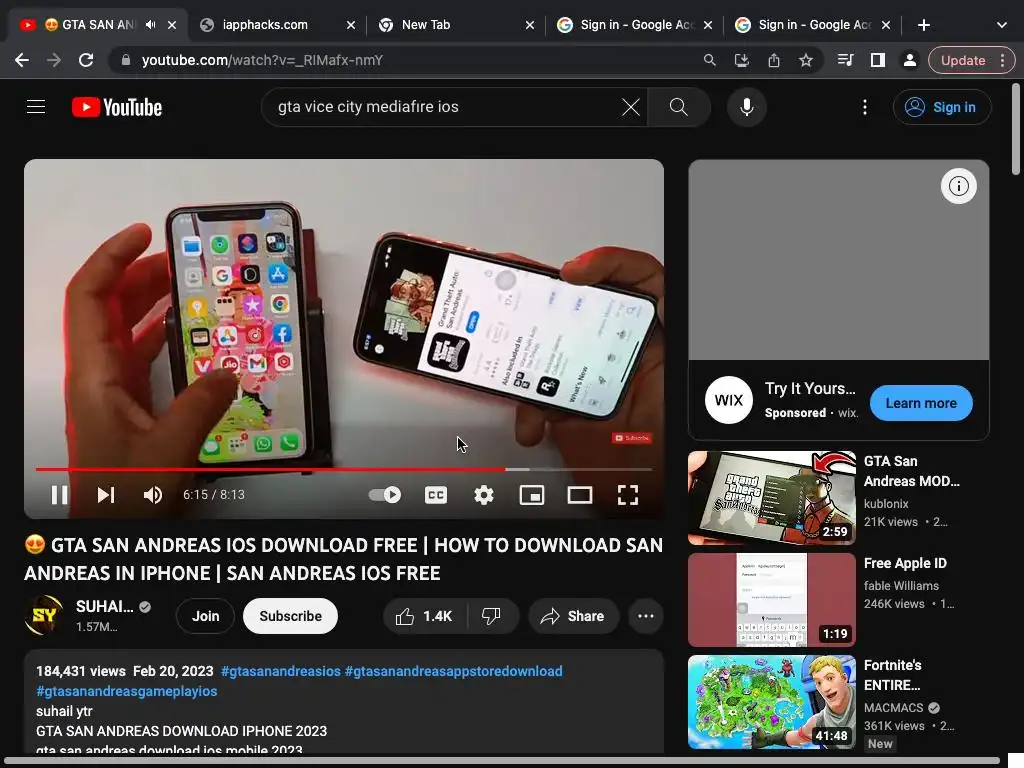This screenshot has height=768, width=1024.
Task: Subscribe to SUHAI channel
Action: (291, 616)
